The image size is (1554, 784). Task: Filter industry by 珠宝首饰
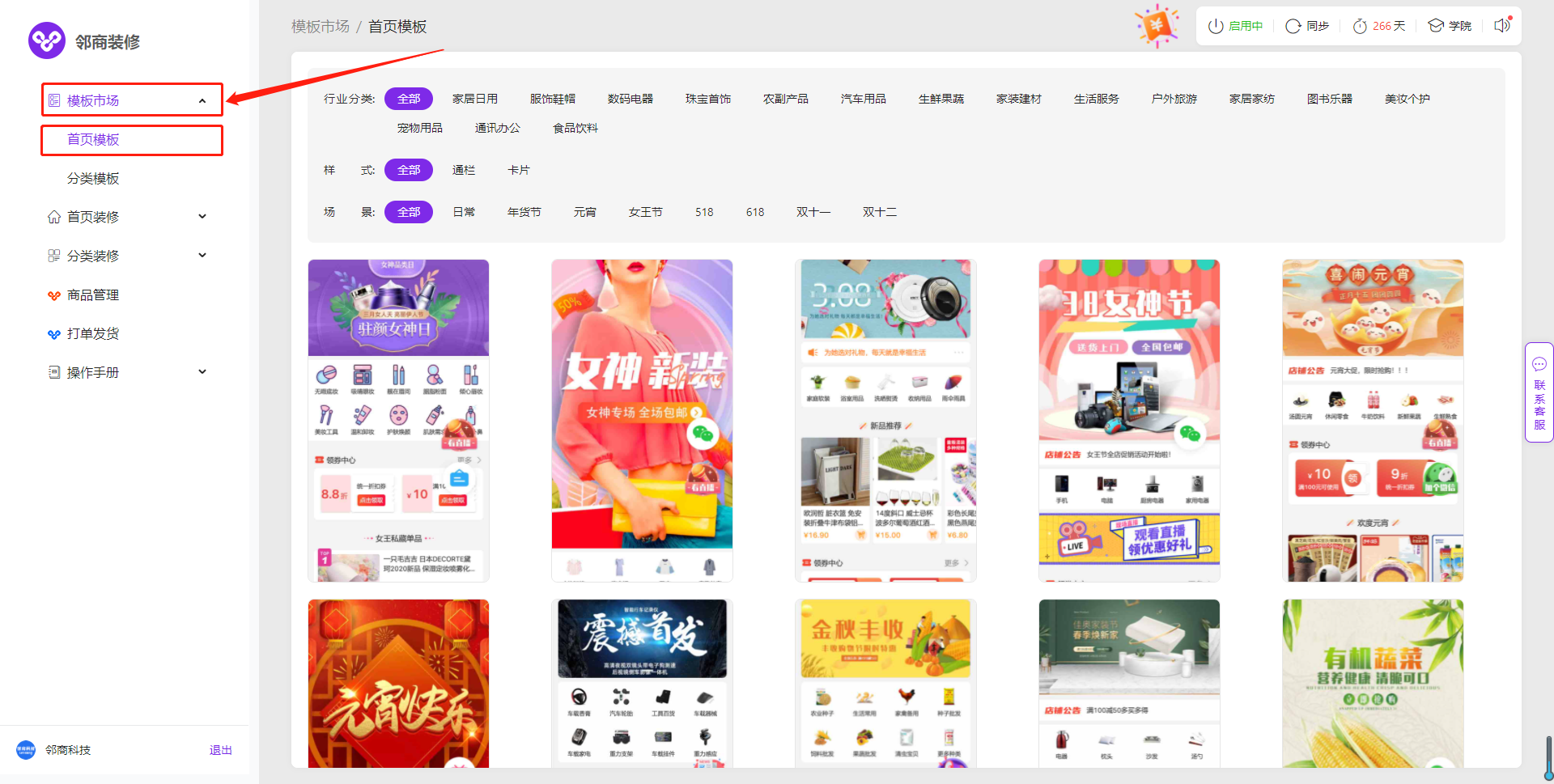708,99
